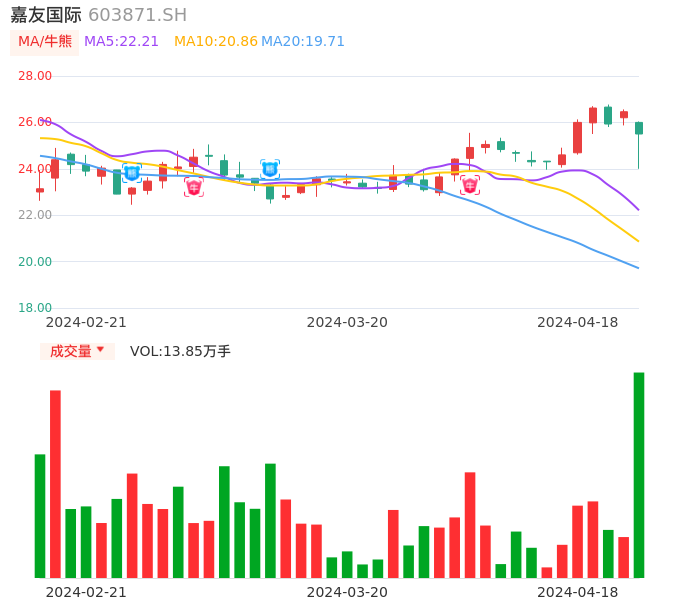Toggle the MA/牛熊 indicator button
The image size is (686, 606).
[45, 41]
